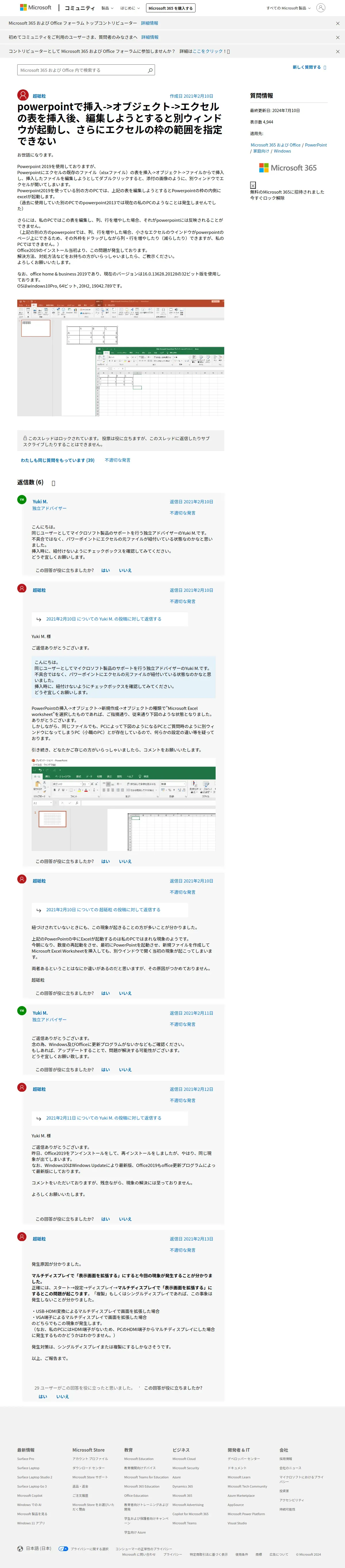
Task: Click わたしも同じ質問をもっています (39)
Action: point(58,460)
